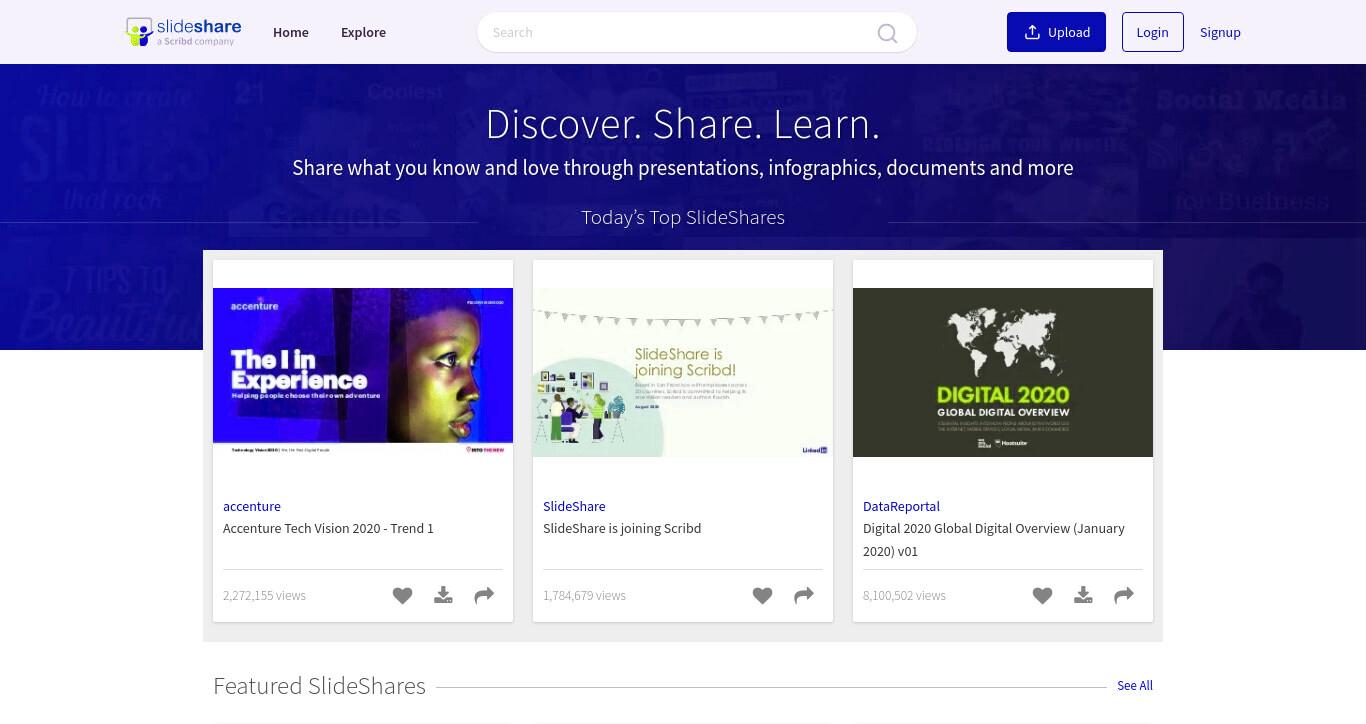Click the Today's Top SlideShares heading
Screen dimensions: 1366x724
pyautogui.click(x=683, y=217)
